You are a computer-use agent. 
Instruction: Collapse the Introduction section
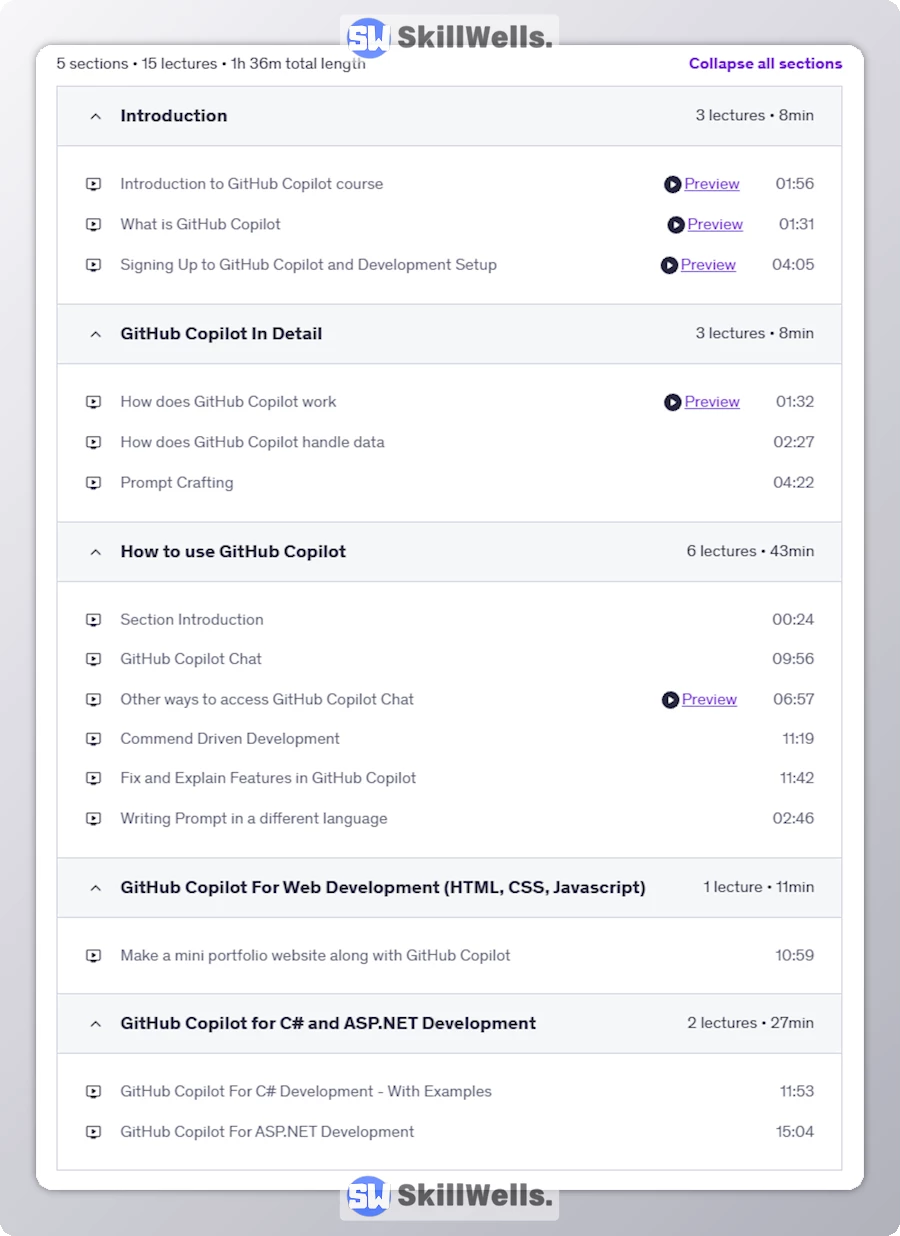(95, 116)
